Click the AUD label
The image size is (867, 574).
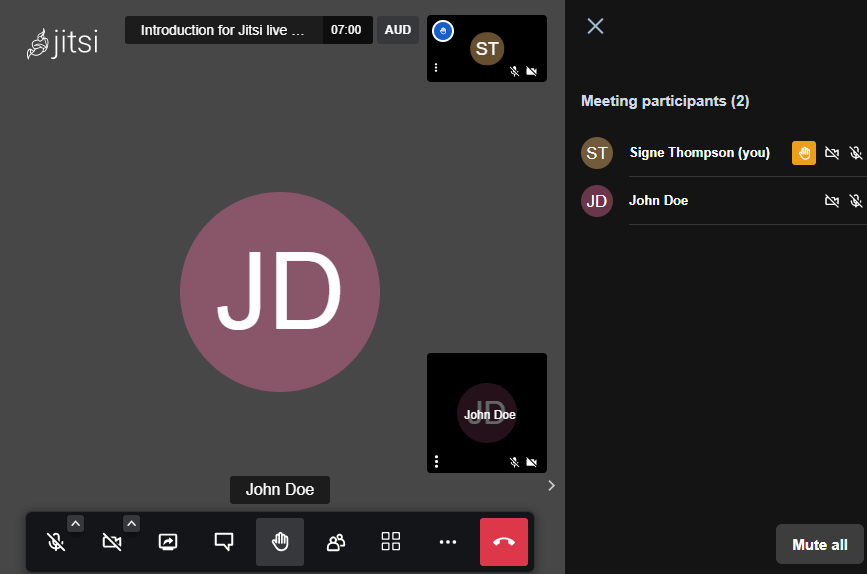(398, 30)
